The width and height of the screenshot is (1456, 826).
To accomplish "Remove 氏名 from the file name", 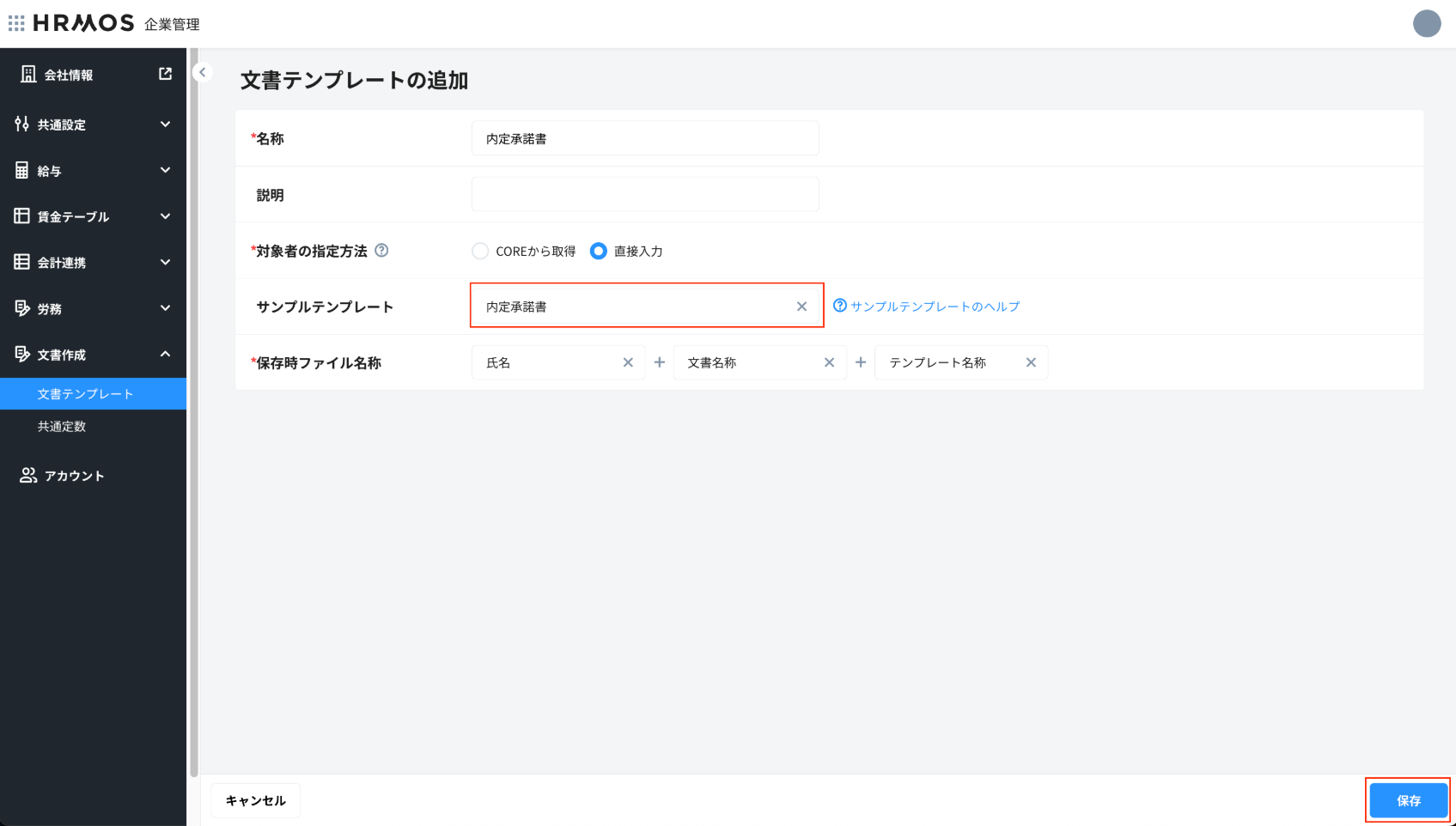I will (x=628, y=362).
